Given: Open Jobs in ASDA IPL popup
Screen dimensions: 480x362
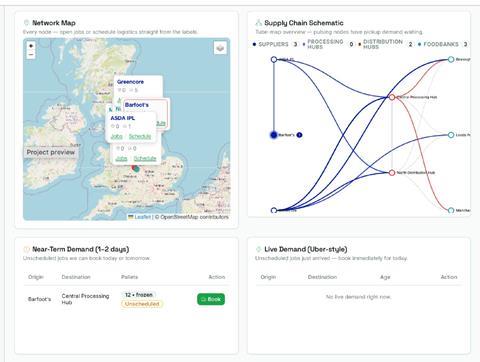Looking at the screenshot, I should [116, 136].
